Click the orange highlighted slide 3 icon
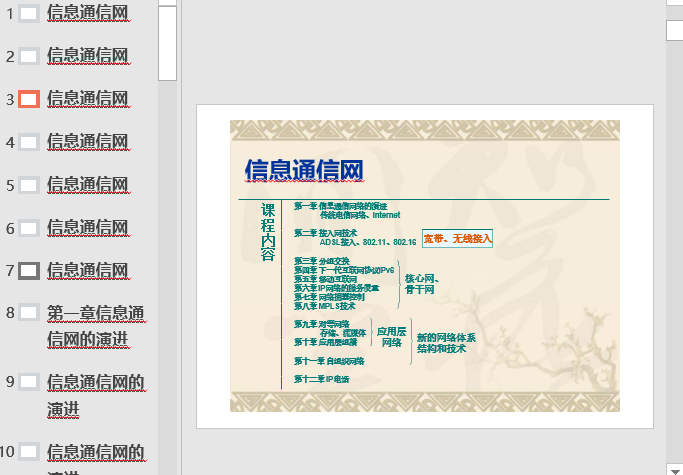This screenshot has width=683, height=475. click(x=29, y=99)
